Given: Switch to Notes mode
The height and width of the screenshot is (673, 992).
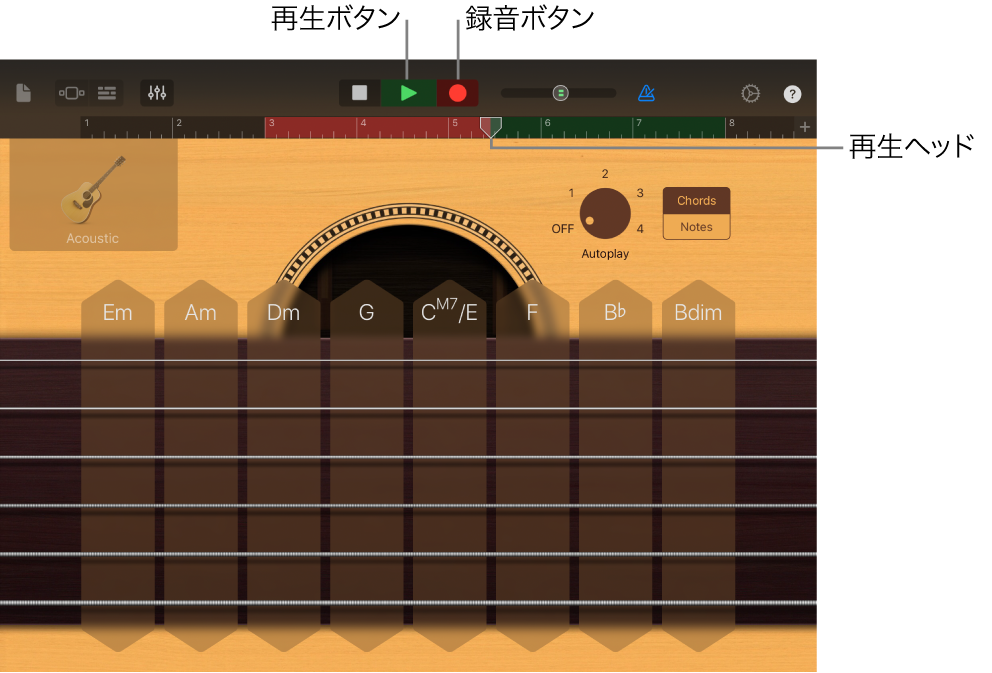Looking at the screenshot, I should pos(697,227).
